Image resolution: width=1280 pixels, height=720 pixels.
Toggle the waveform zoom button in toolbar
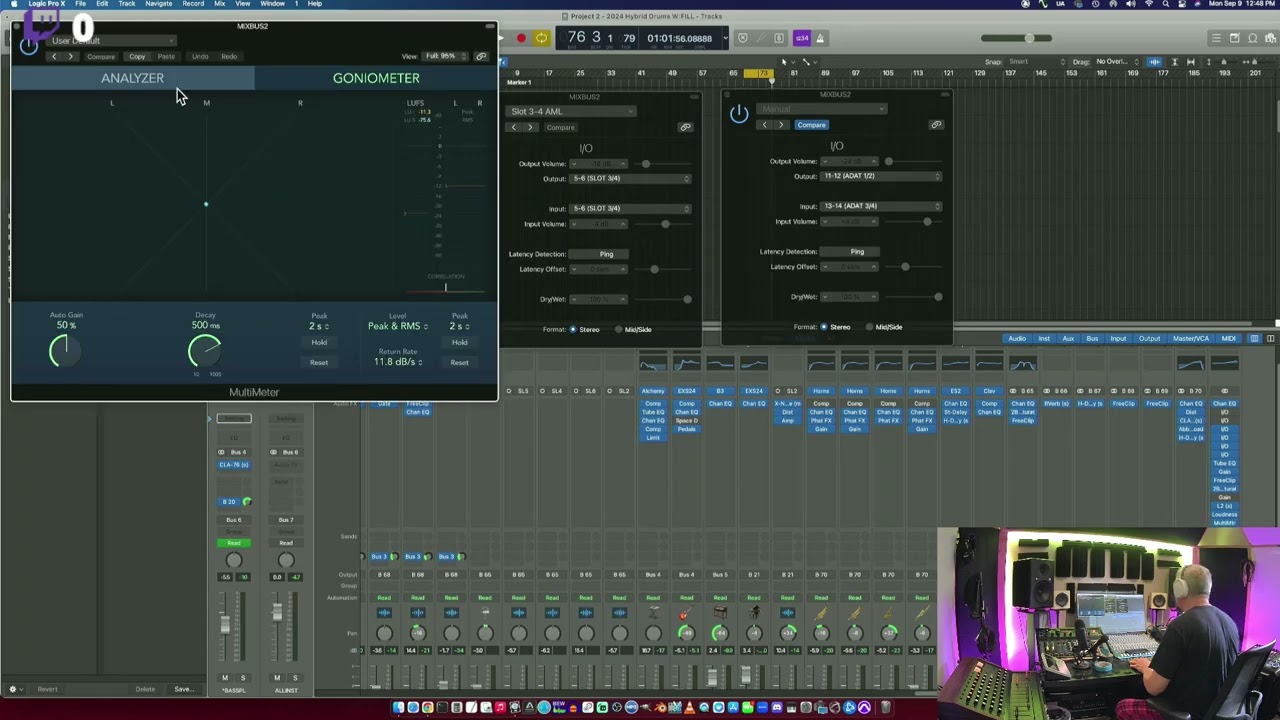1155,62
